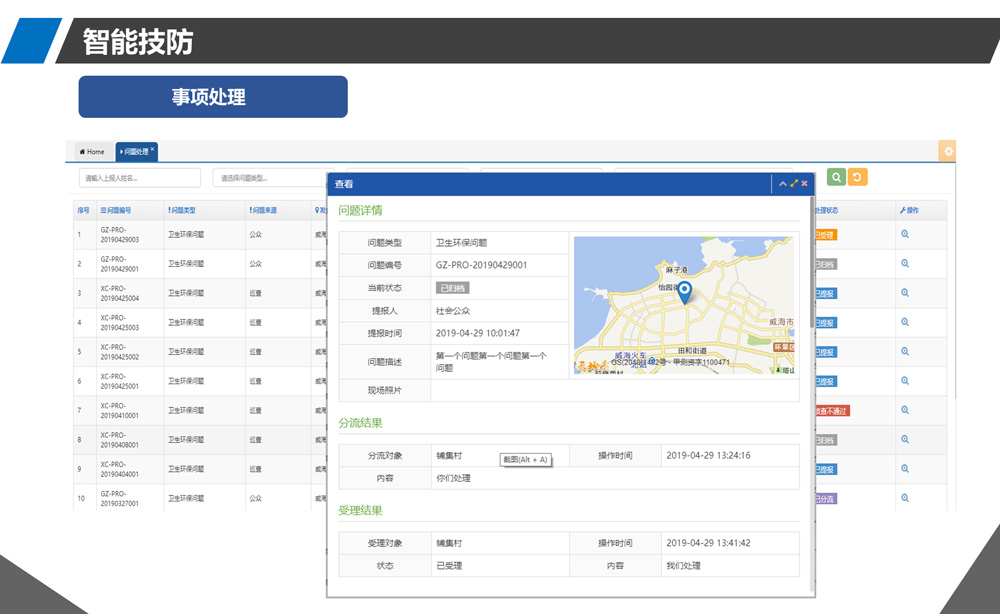View details magnifier for row GZ-PRO-20190327001
Image resolution: width=1000 pixels, height=614 pixels.
click(x=905, y=498)
